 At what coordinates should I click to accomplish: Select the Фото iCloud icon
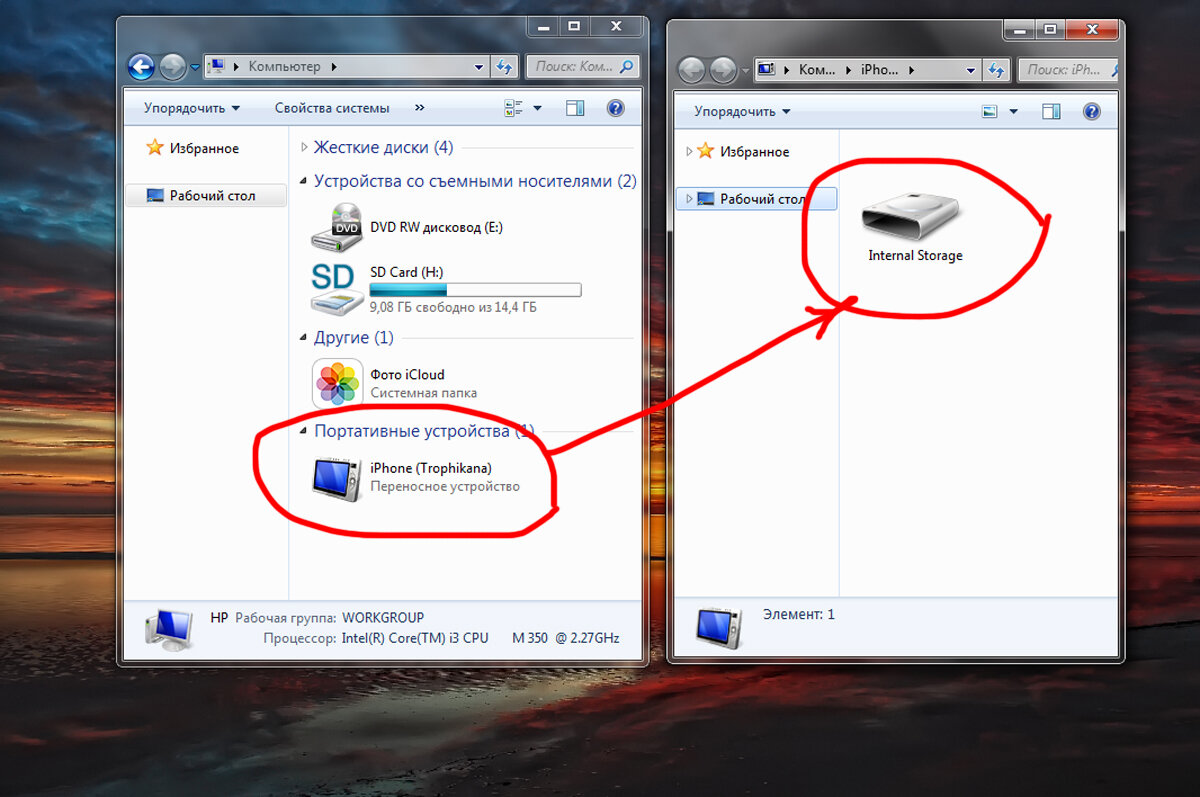pos(337,383)
